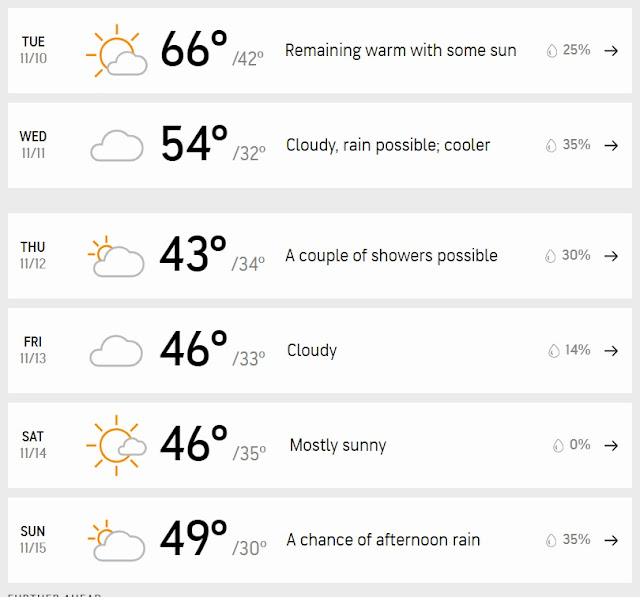Expand Saturday forecast via its arrow
The height and width of the screenshot is (597, 640).
[611, 445]
